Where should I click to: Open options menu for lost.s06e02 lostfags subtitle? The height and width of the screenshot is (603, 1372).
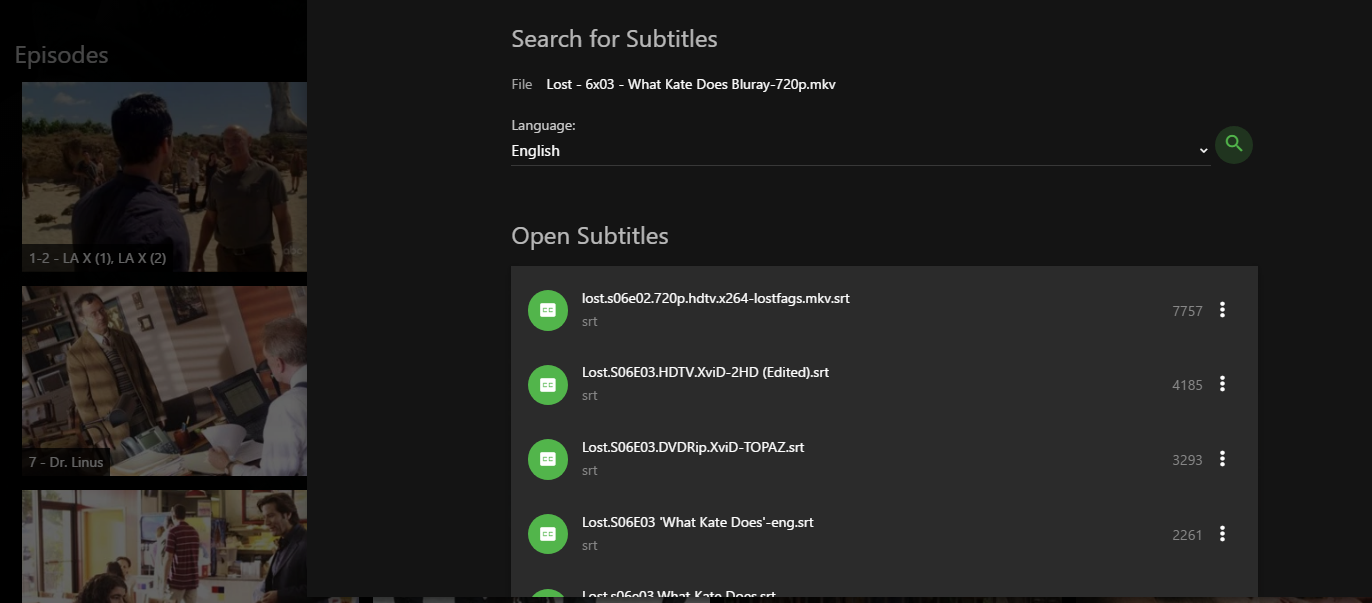1222,310
